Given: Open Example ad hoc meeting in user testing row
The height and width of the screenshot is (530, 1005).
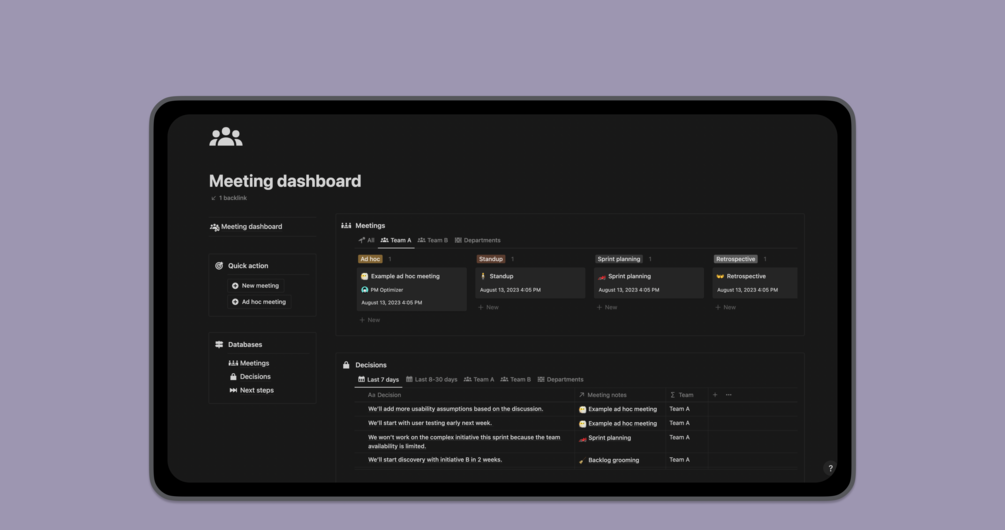Looking at the screenshot, I should (618, 424).
